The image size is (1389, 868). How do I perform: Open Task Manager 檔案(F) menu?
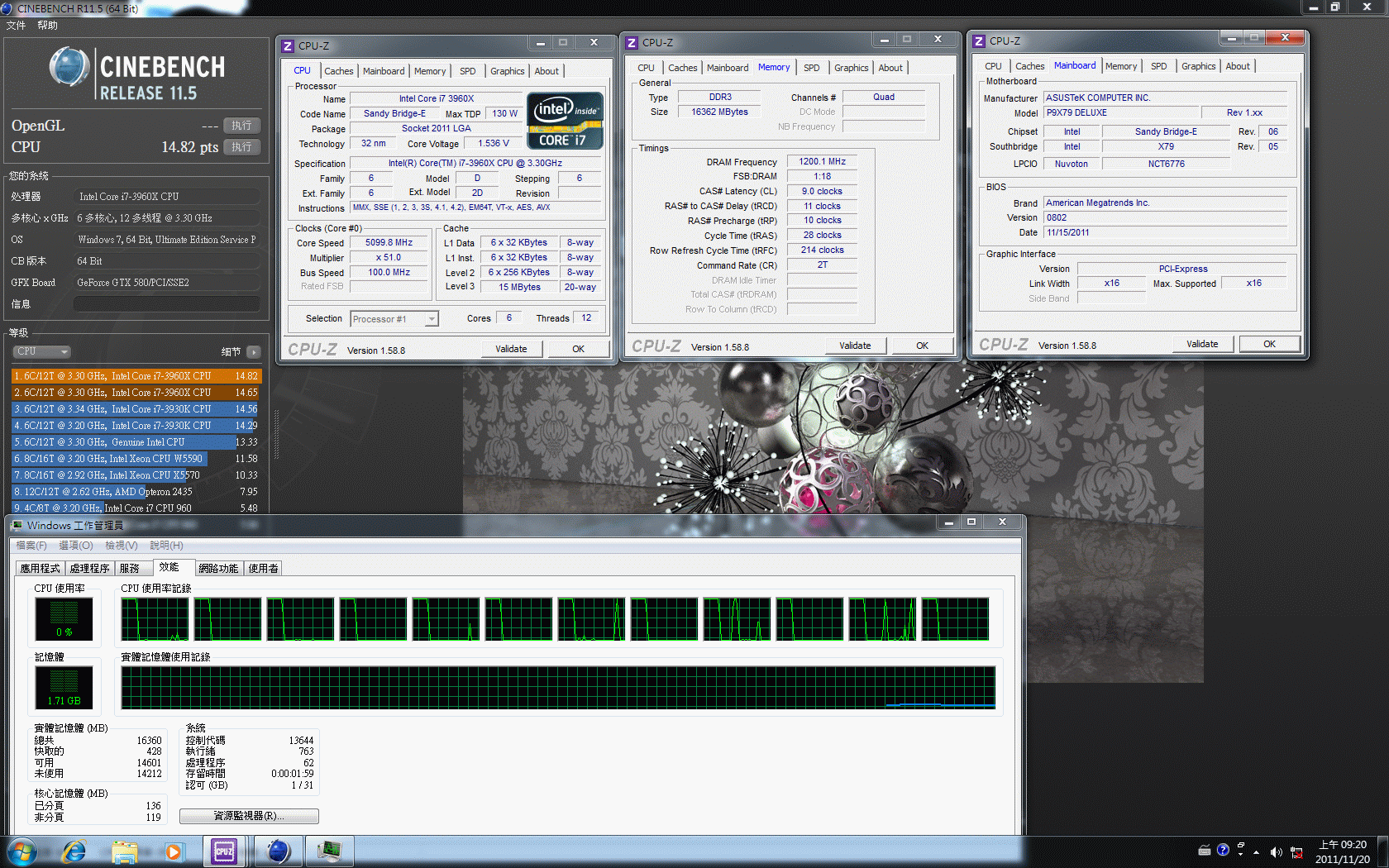pos(31,546)
